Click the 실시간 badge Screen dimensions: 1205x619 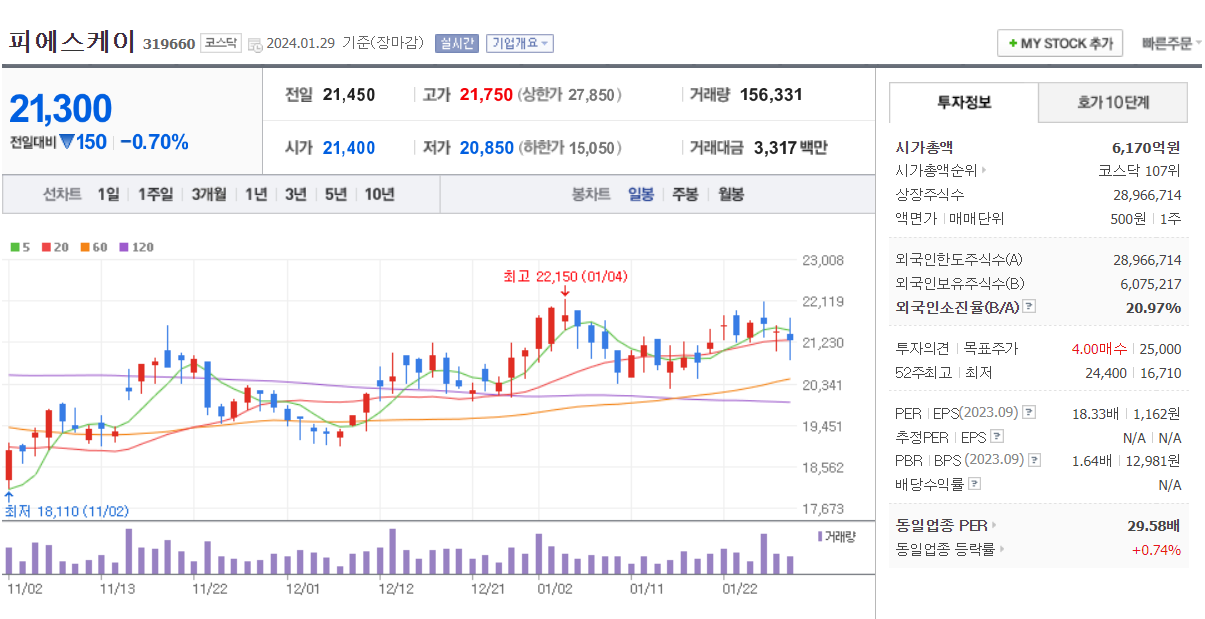(456, 43)
